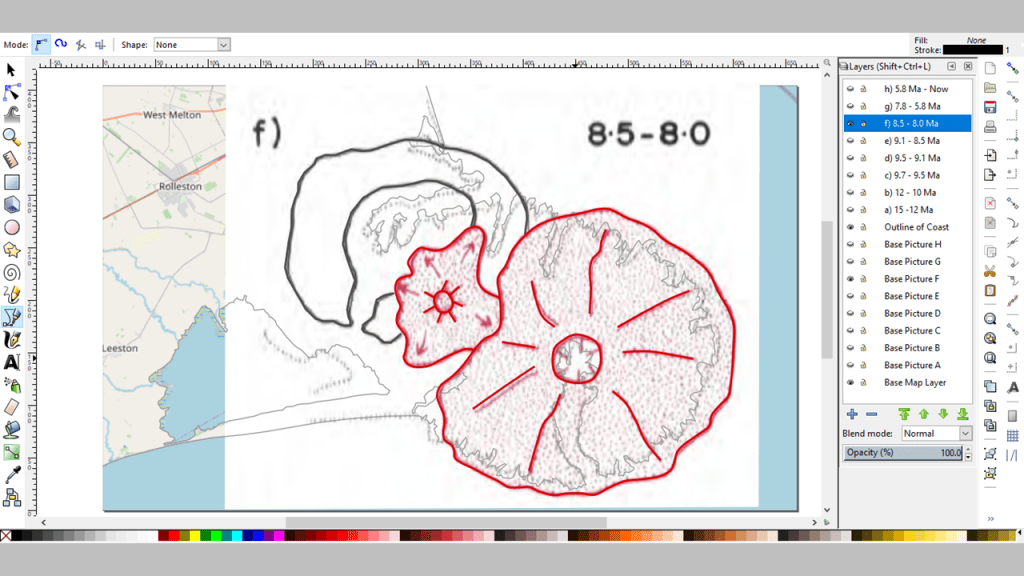Choose the Zoom tool in toolbox
The height and width of the screenshot is (576, 1024).
pyautogui.click(x=12, y=137)
